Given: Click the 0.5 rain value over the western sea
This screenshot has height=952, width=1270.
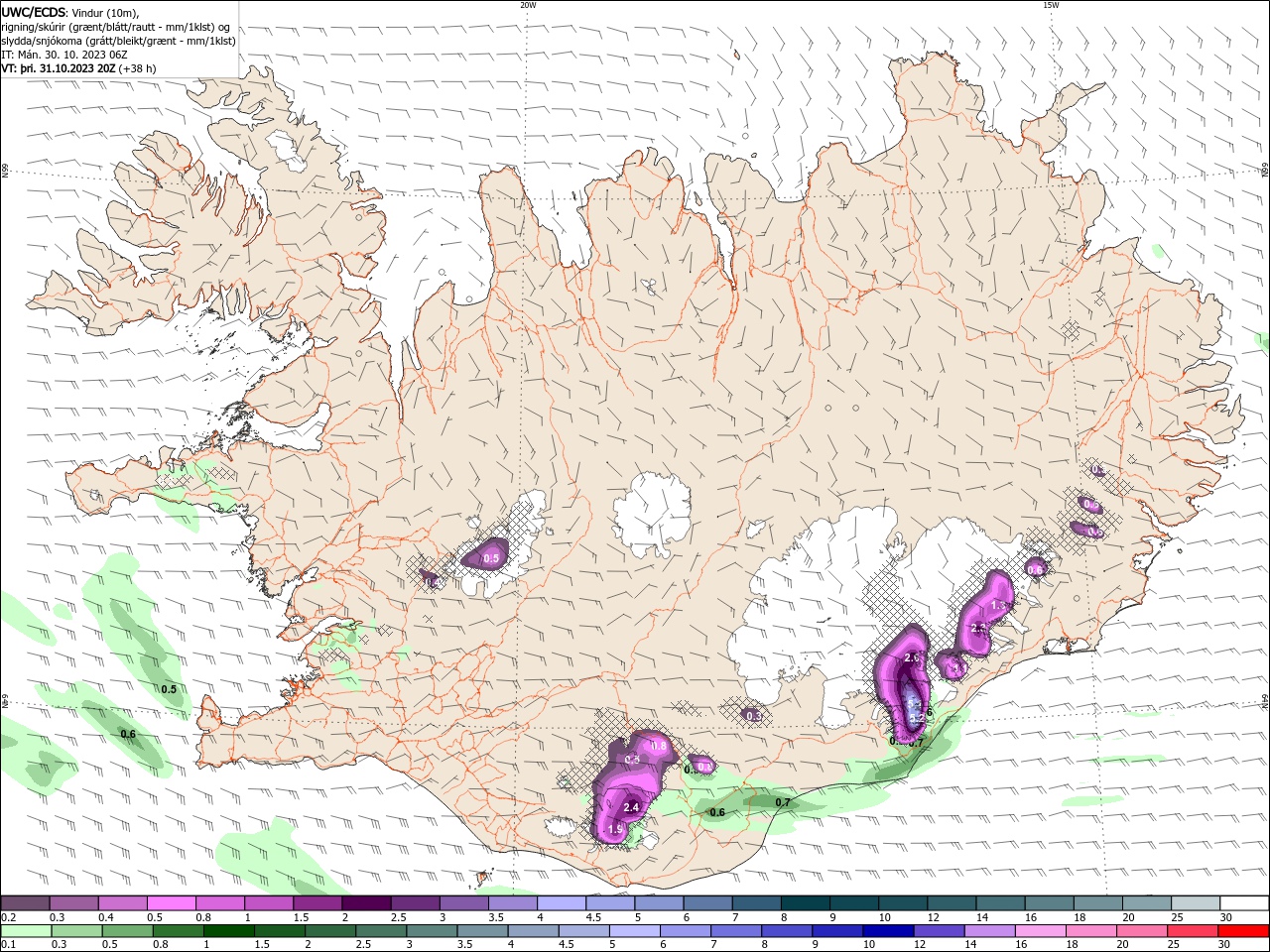Looking at the screenshot, I should 169,689.
